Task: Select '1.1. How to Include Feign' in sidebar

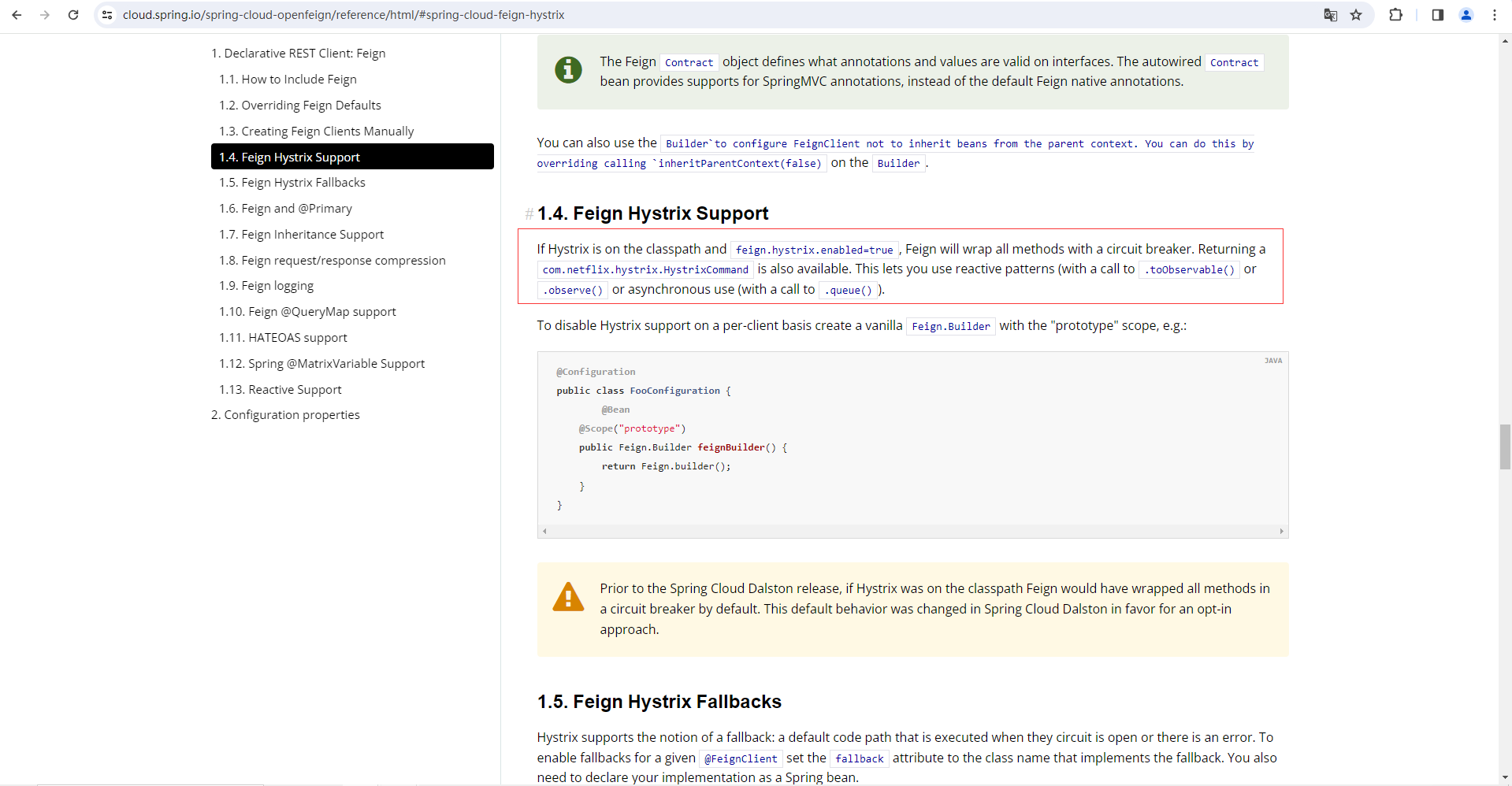Action: (288, 79)
